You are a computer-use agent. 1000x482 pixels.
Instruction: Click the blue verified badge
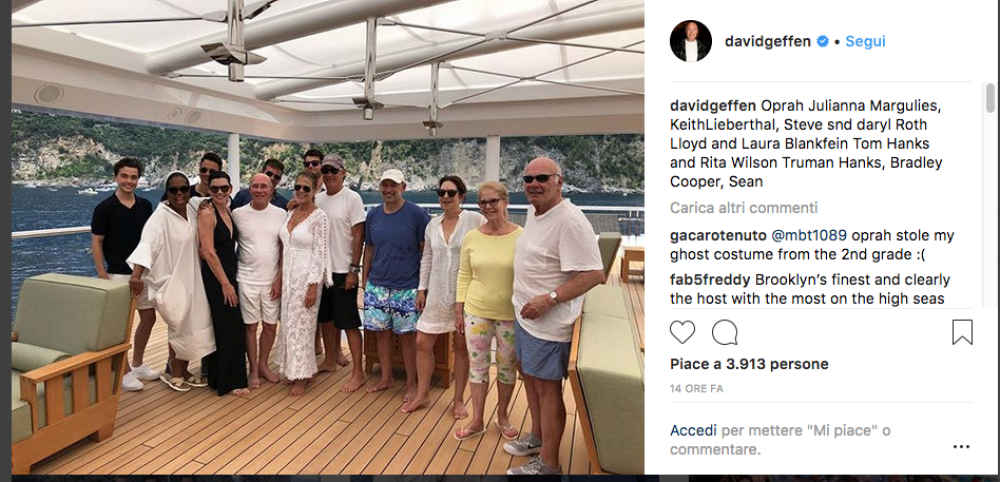point(822,41)
